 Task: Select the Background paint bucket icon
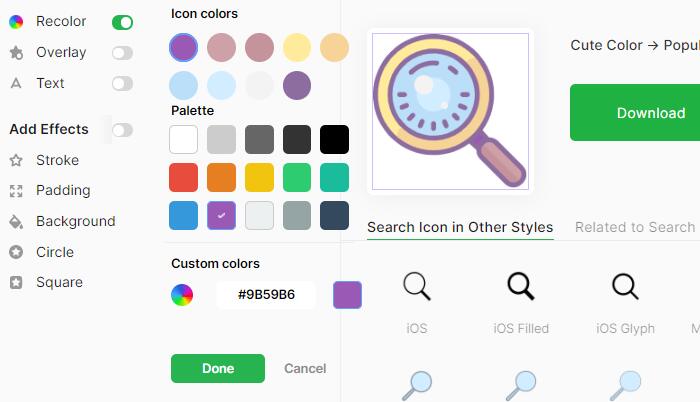[16, 222]
